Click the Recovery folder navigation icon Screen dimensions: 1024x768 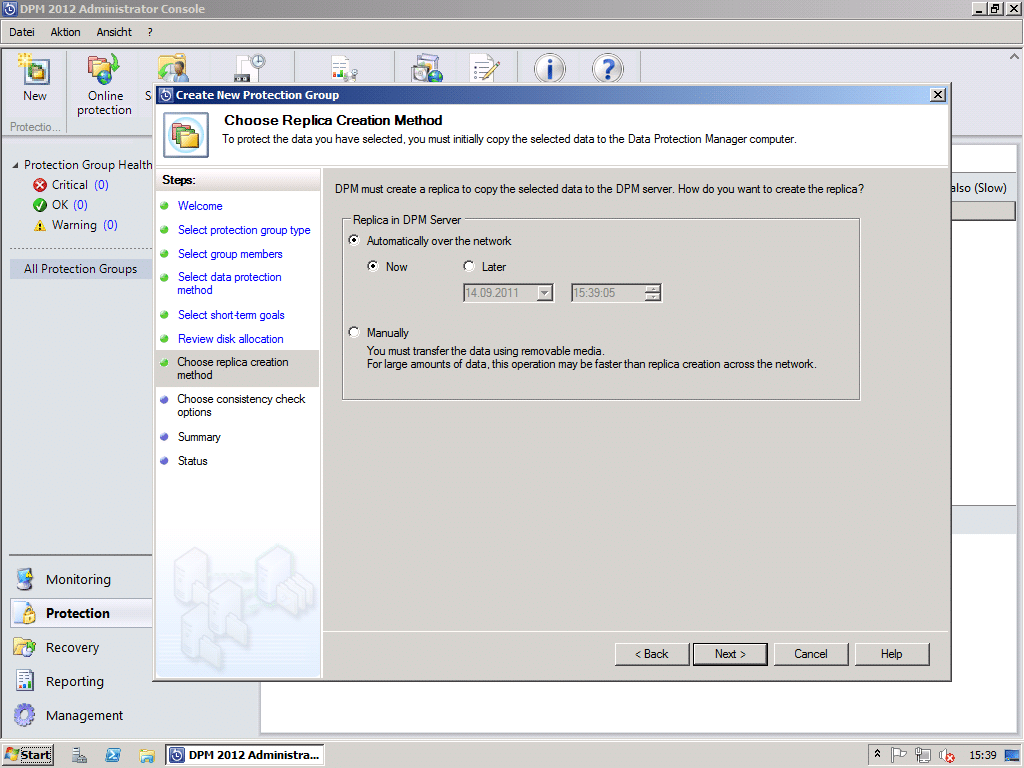[x=25, y=647]
